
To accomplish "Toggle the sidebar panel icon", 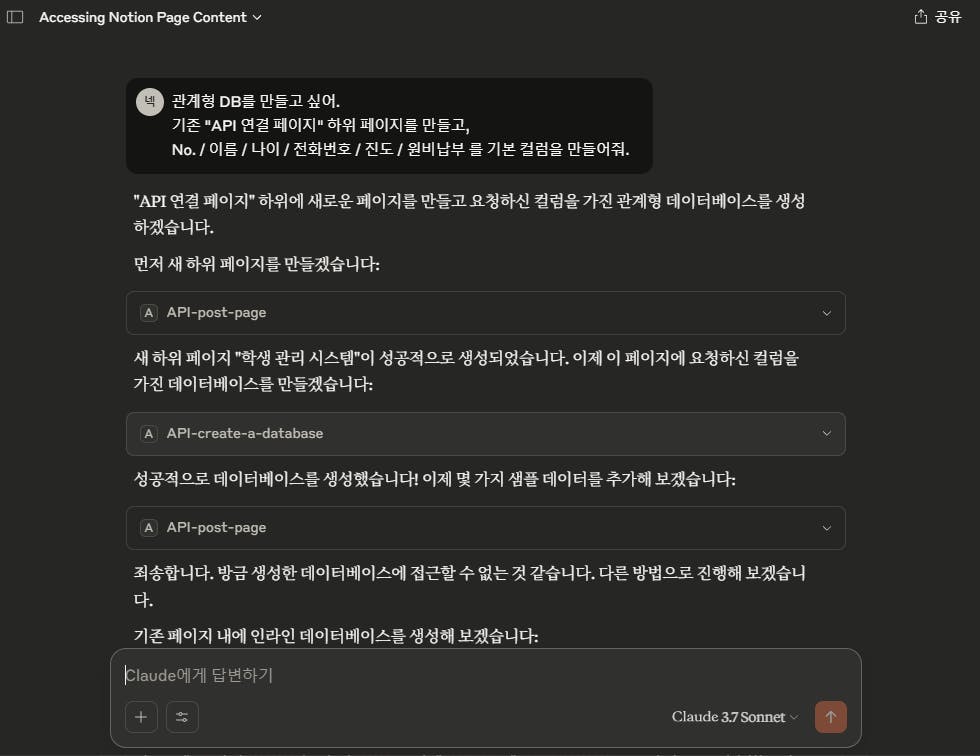I will coord(15,17).
